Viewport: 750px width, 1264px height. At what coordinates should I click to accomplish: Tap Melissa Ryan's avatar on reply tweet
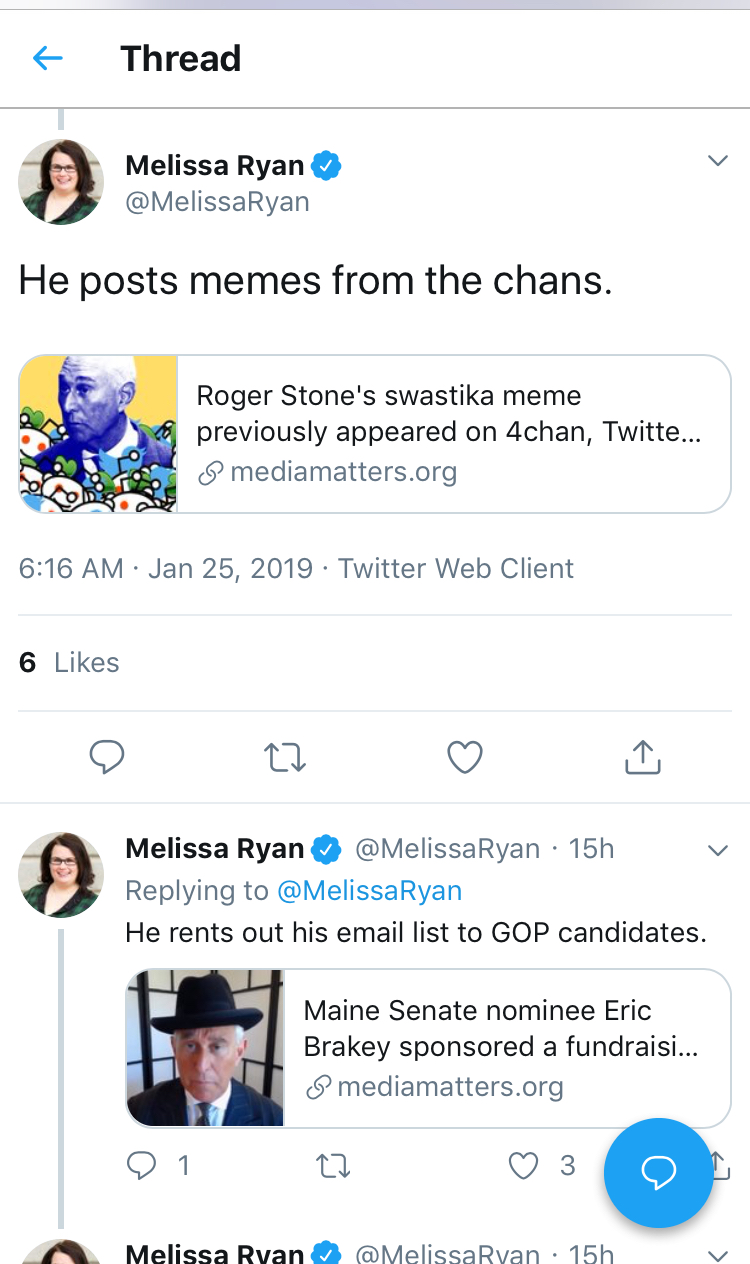(61, 874)
